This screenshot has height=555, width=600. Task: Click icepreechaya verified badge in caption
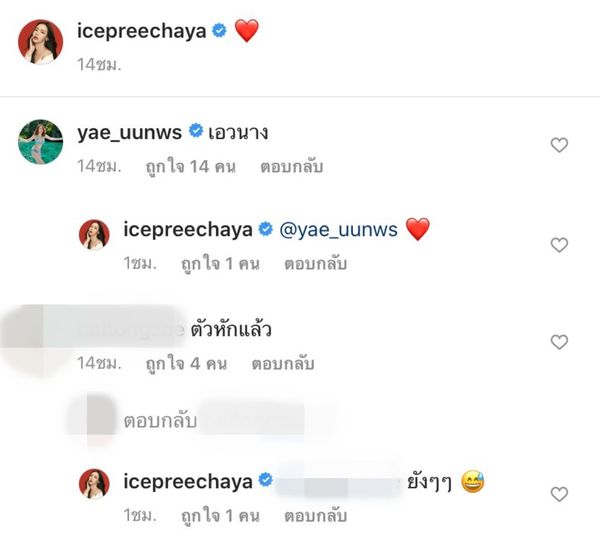pyautogui.click(x=219, y=30)
